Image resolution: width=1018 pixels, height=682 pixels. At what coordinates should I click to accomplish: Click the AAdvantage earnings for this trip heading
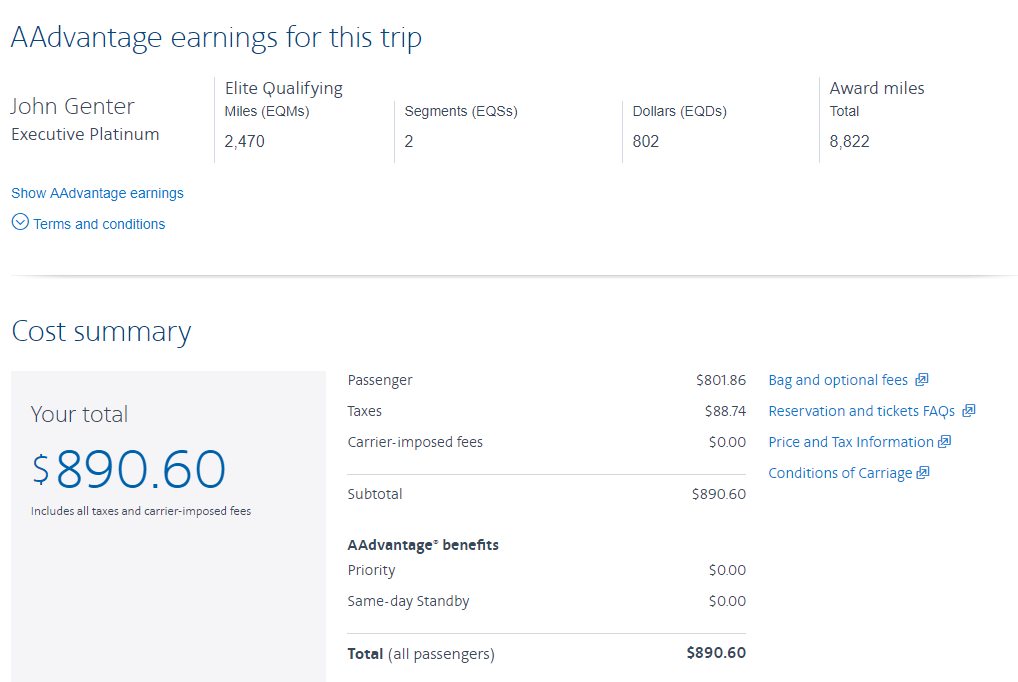click(216, 38)
